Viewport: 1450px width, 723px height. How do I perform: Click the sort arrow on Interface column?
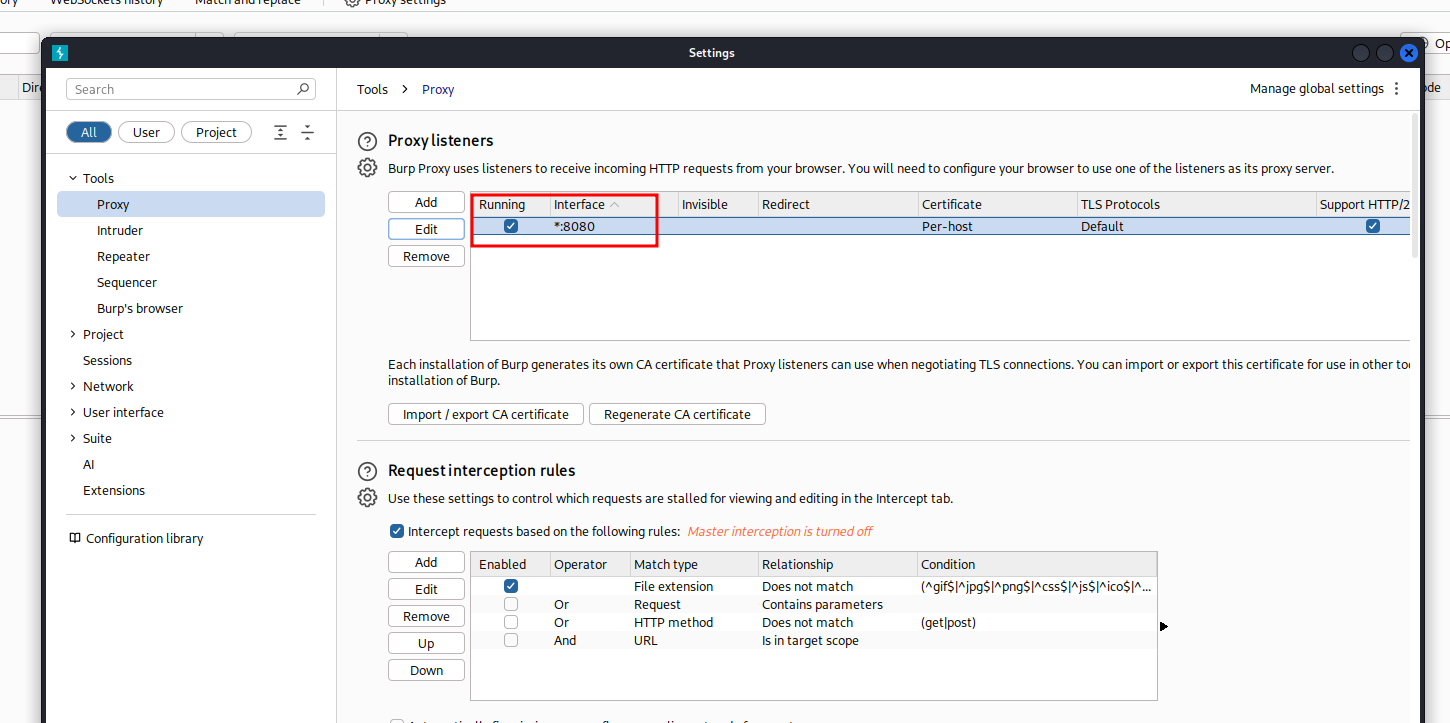(x=615, y=204)
